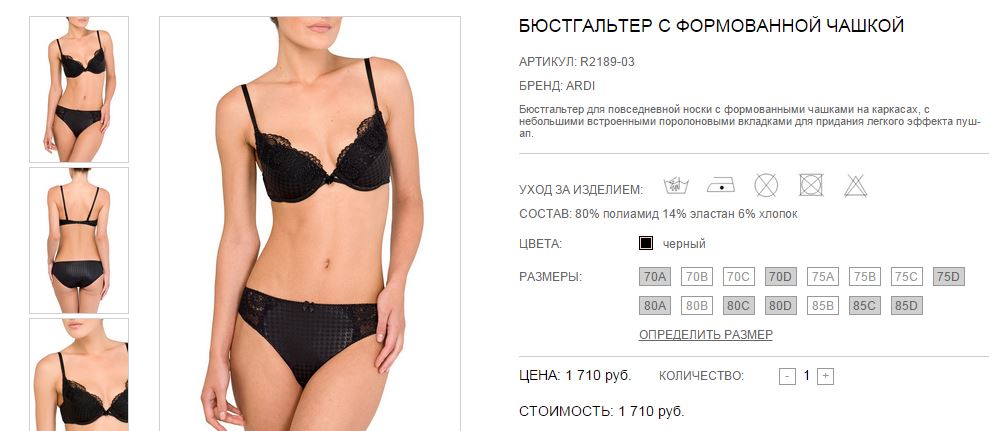
Task: Increase quantity with the plus button
Action: click(825, 376)
